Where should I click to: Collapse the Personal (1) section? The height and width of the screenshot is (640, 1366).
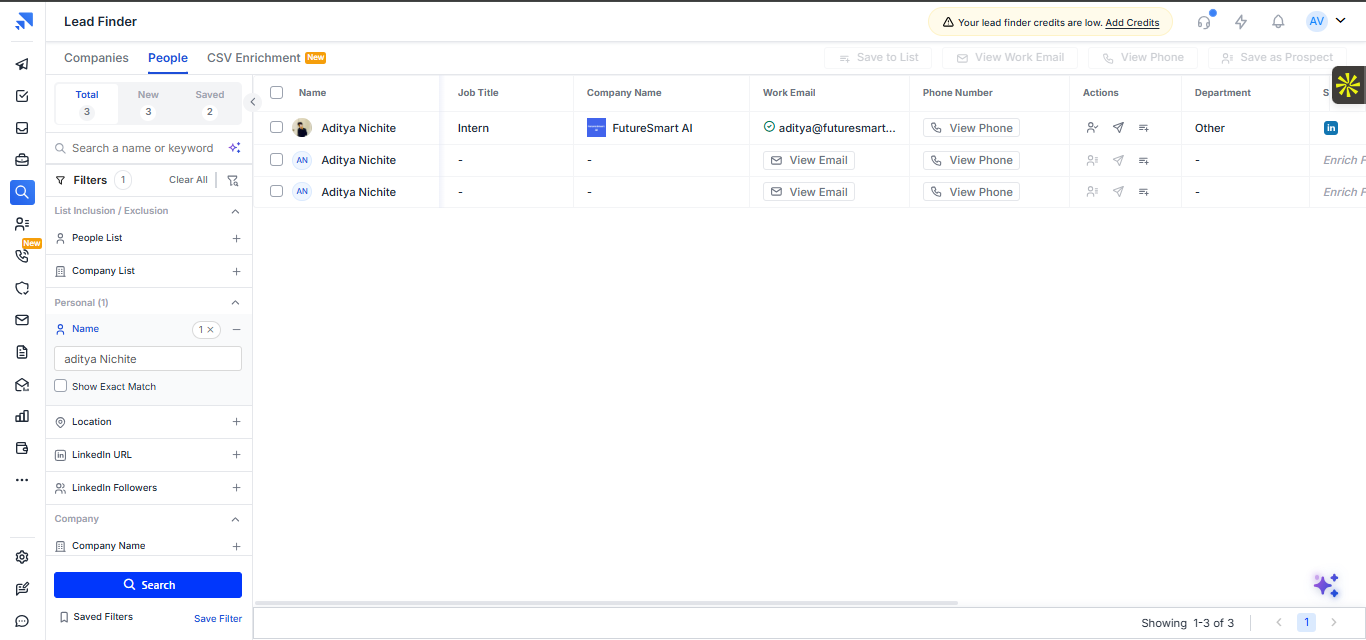pyautogui.click(x=236, y=302)
